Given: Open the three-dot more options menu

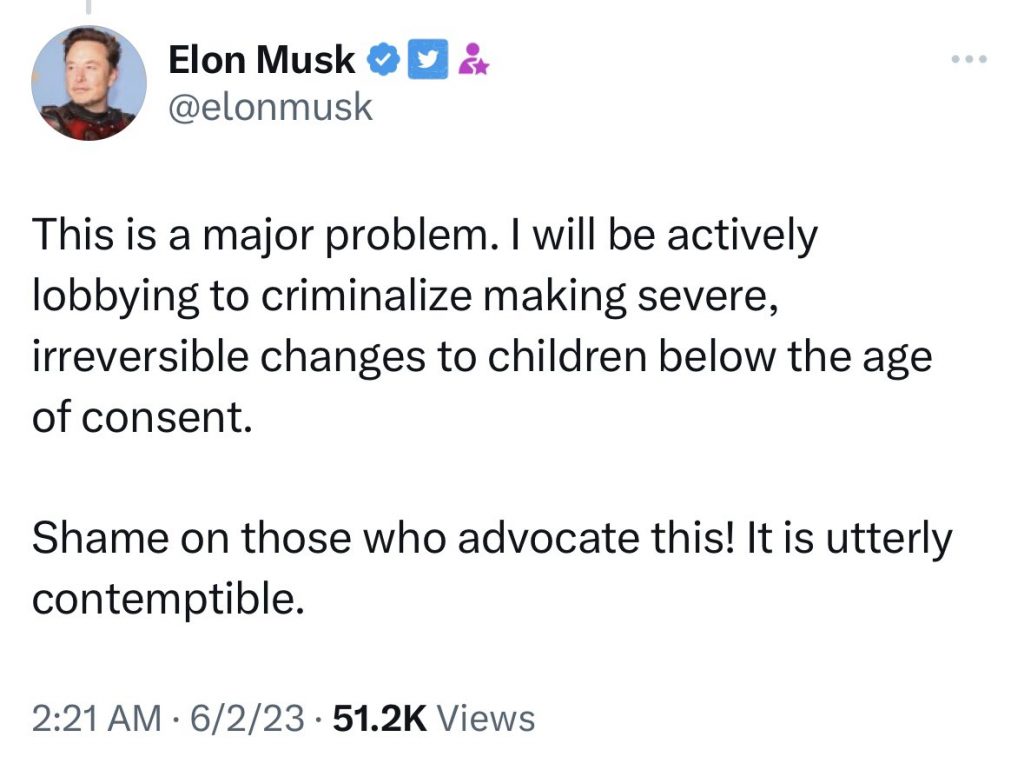Looking at the screenshot, I should coord(968,60).
